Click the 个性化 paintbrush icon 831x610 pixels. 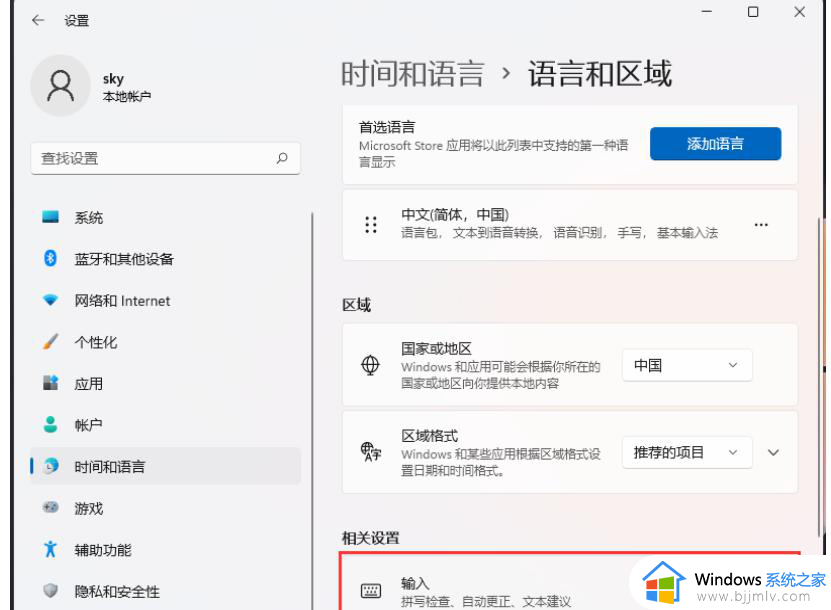coord(50,341)
